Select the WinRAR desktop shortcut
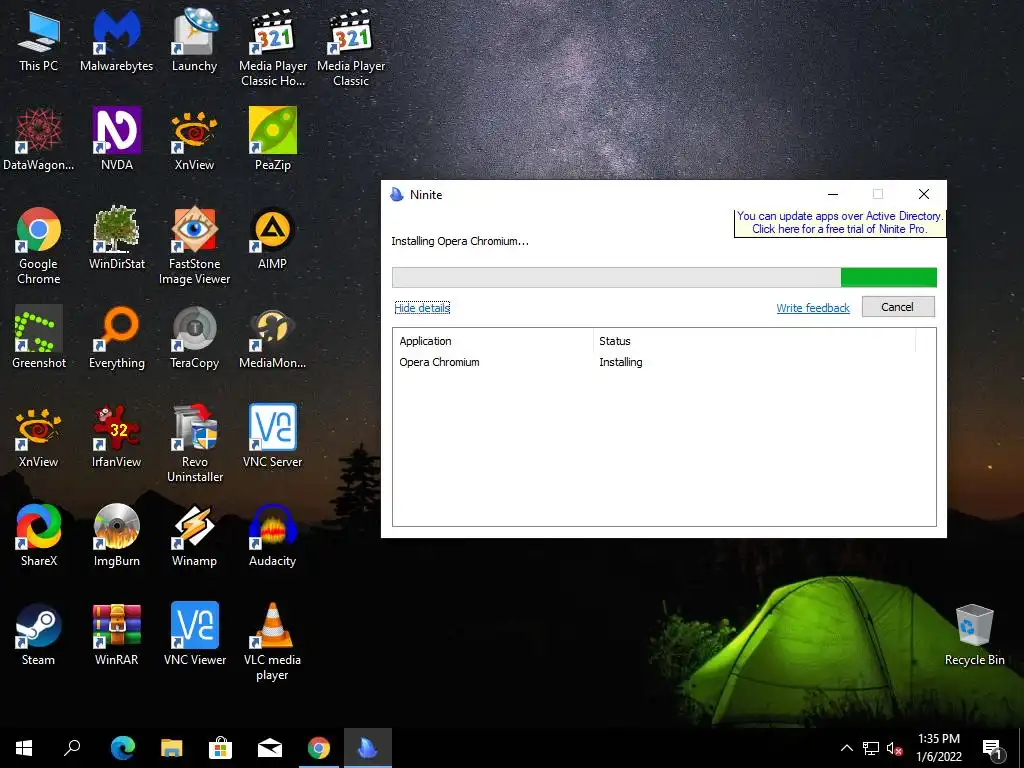 (x=116, y=634)
